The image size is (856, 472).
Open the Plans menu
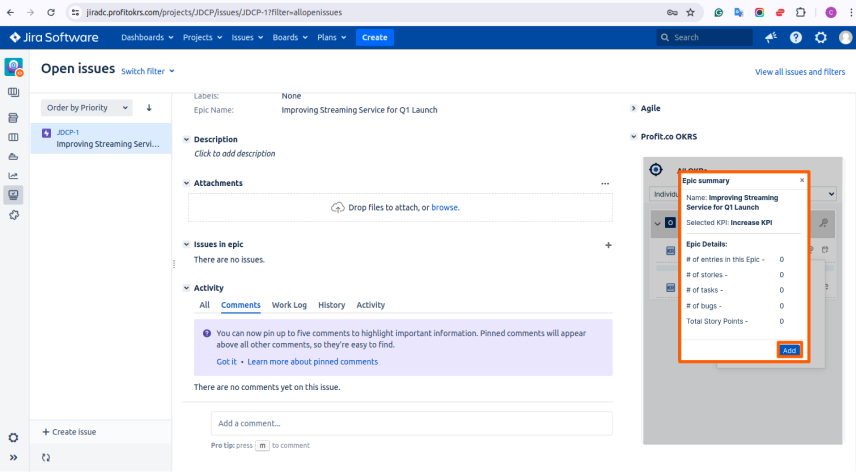point(331,37)
